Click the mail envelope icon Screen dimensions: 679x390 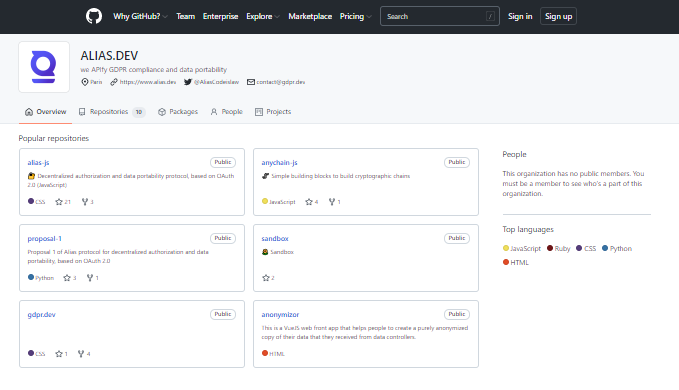coord(251,82)
